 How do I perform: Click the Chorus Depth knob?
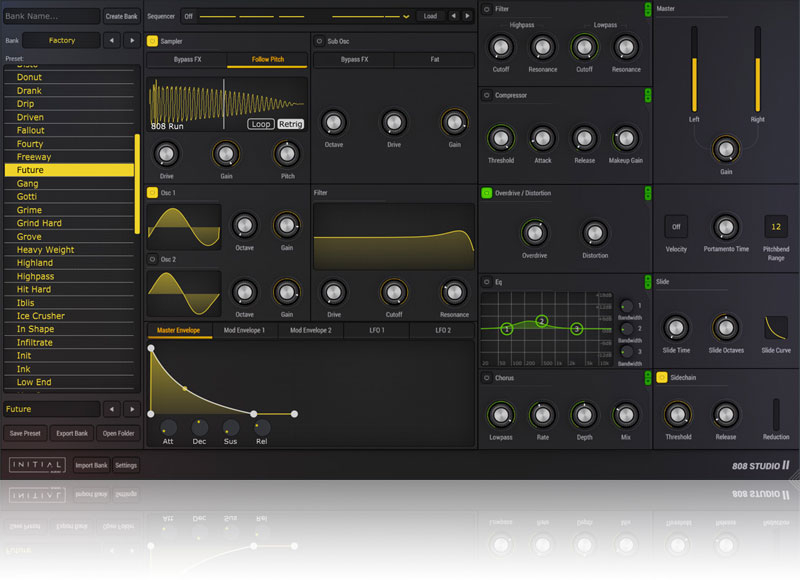584,414
